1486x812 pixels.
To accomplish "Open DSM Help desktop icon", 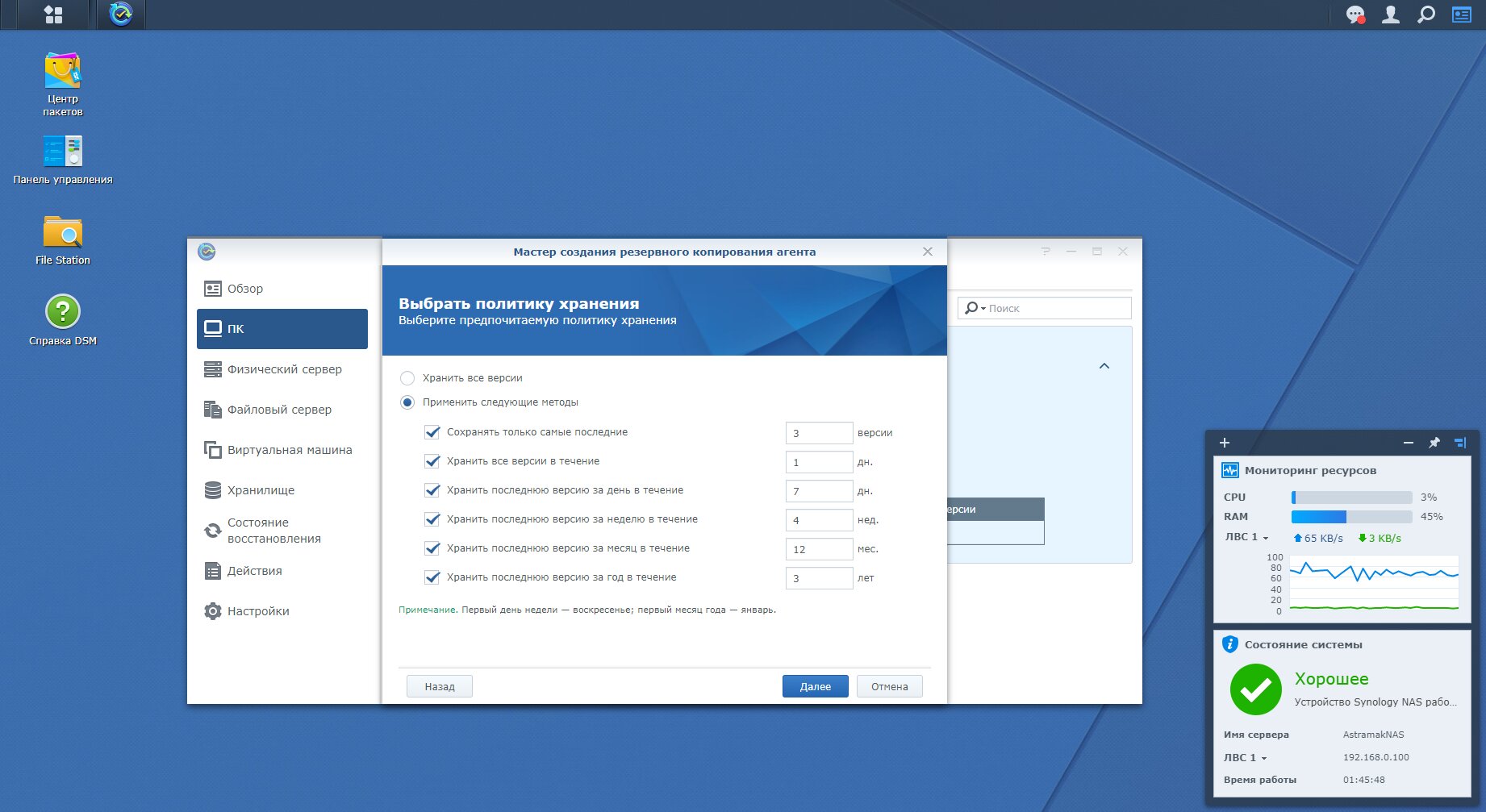I will pyautogui.click(x=63, y=320).
